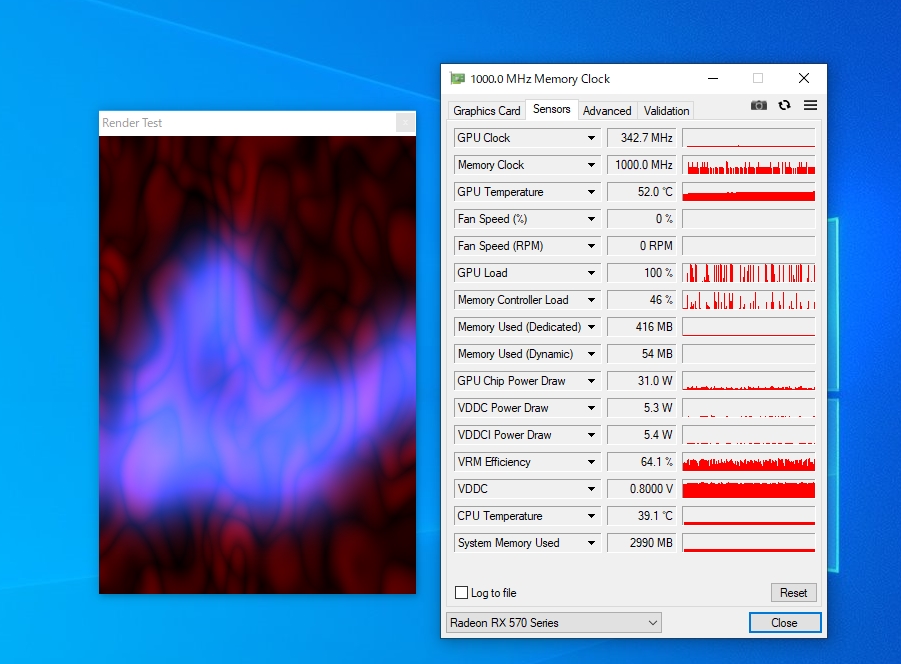Open Memory Used (Dynamic) dropdown
The image size is (901, 664).
click(x=591, y=354)
